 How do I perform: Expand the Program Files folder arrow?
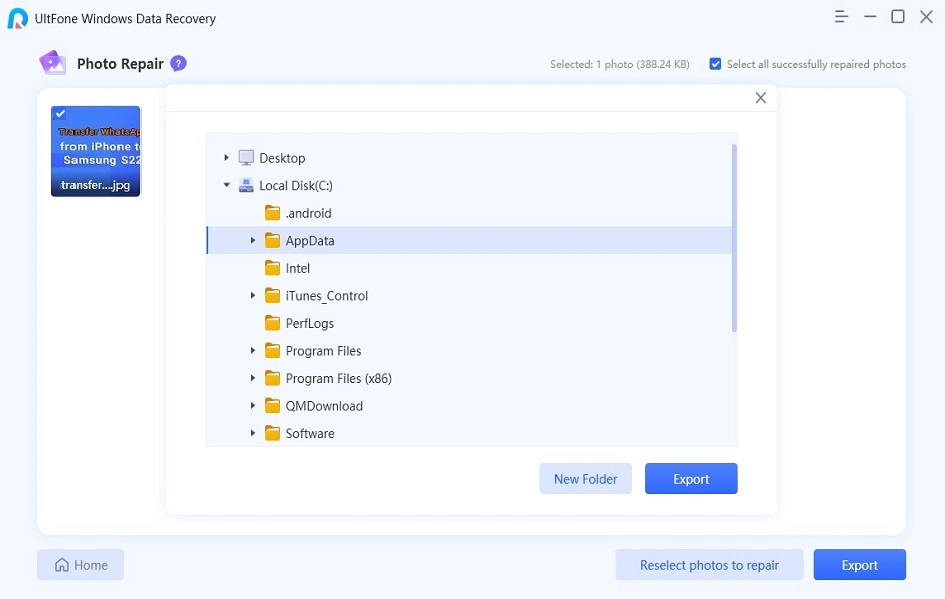point(253,351)
